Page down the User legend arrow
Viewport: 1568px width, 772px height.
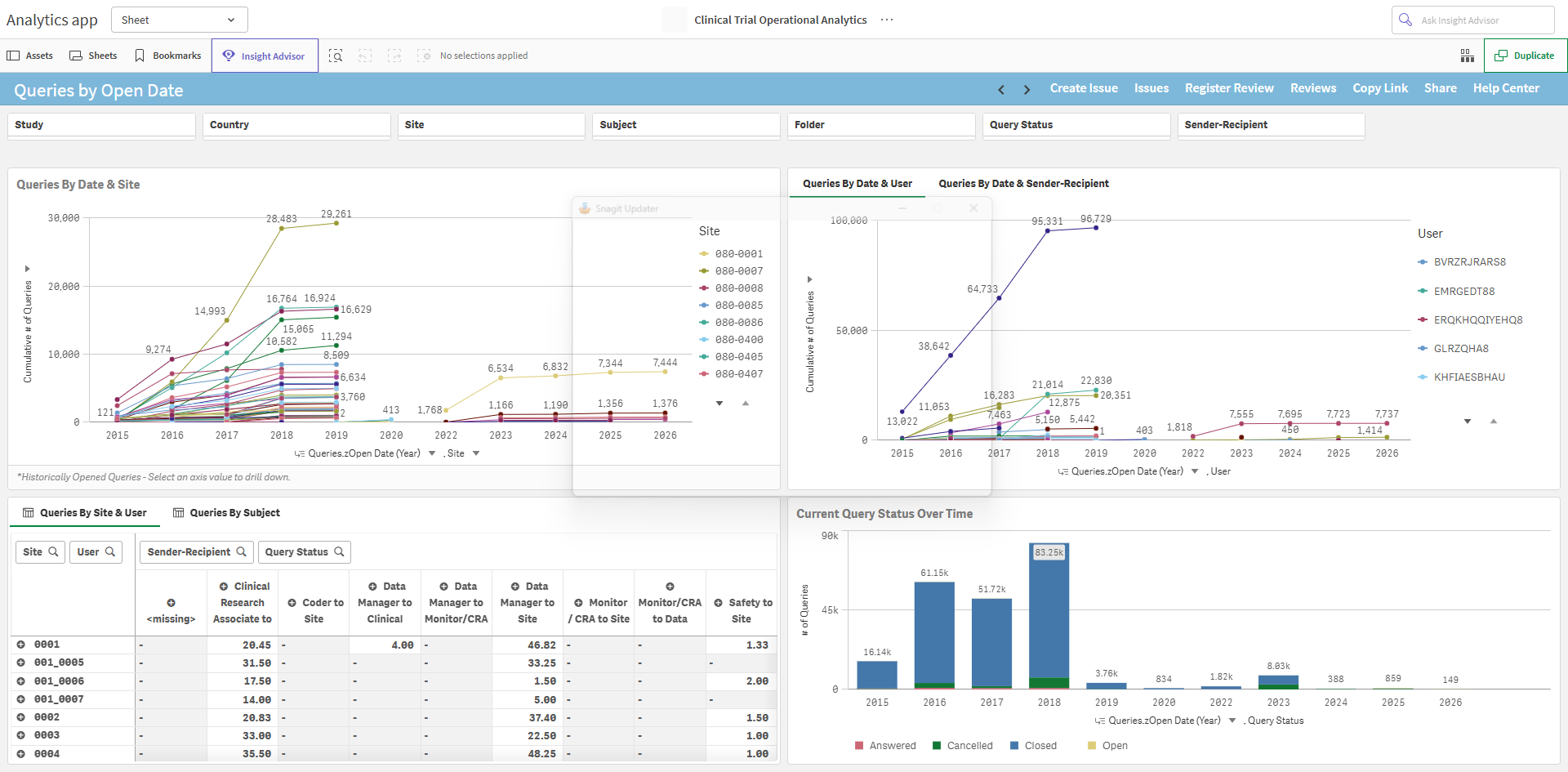click(x=1468, y=422)
